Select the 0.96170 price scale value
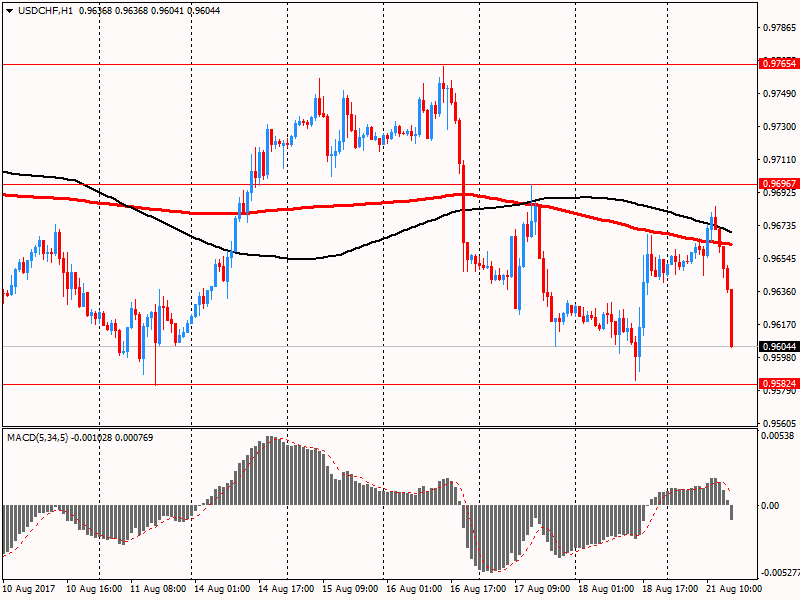The image size is (800, 600). click(779, 324)
